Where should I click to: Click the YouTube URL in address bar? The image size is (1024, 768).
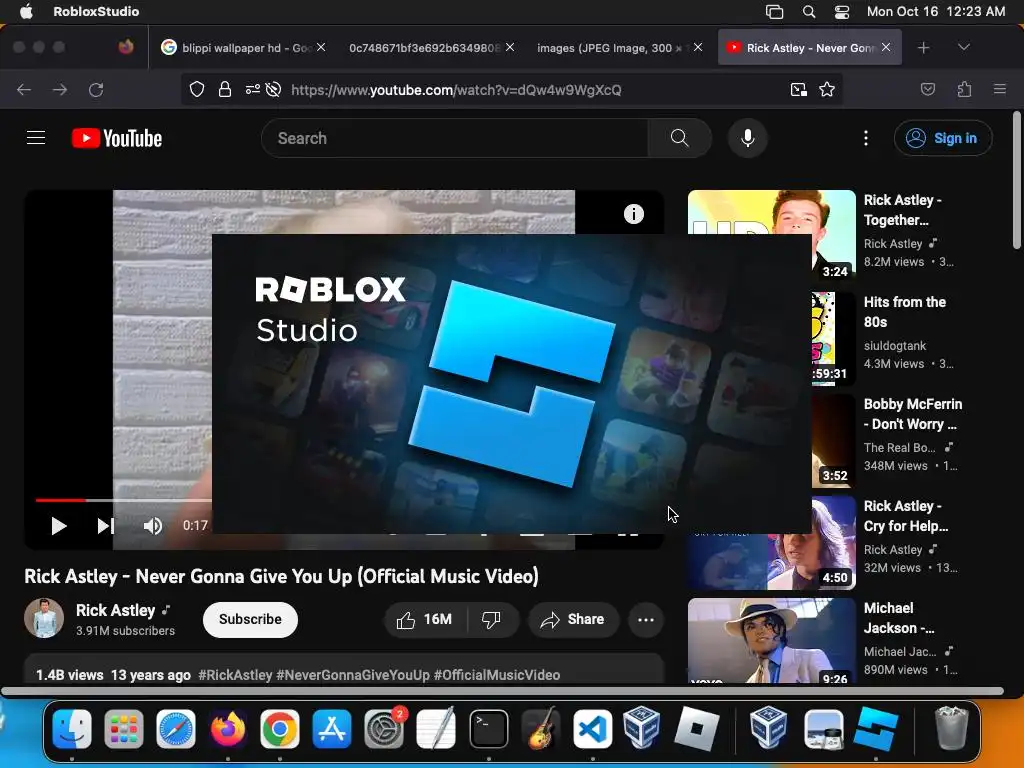tap(456, 90)
